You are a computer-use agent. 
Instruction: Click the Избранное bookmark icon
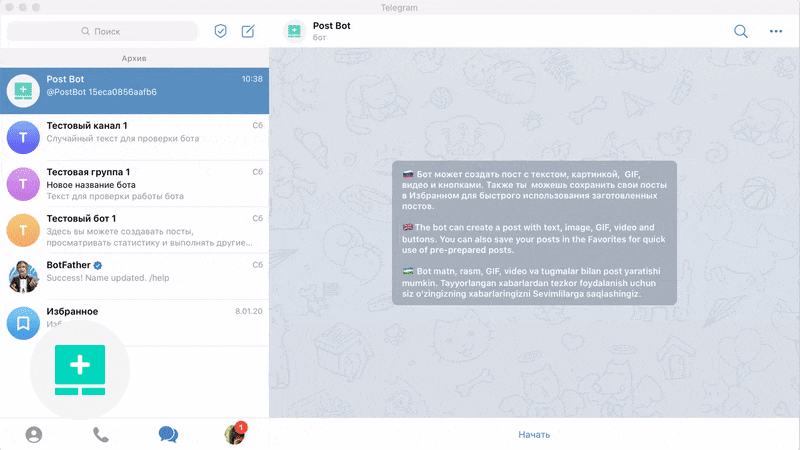(x=23, y=323)
